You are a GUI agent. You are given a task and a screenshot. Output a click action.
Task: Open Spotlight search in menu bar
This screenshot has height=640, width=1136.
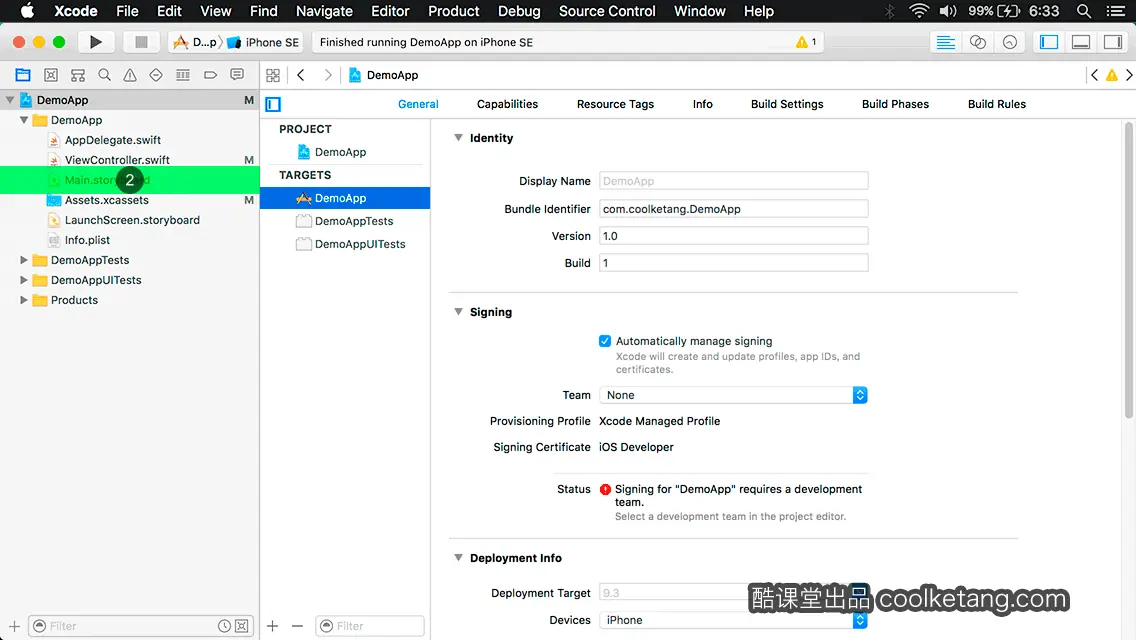click(1084, 11)
